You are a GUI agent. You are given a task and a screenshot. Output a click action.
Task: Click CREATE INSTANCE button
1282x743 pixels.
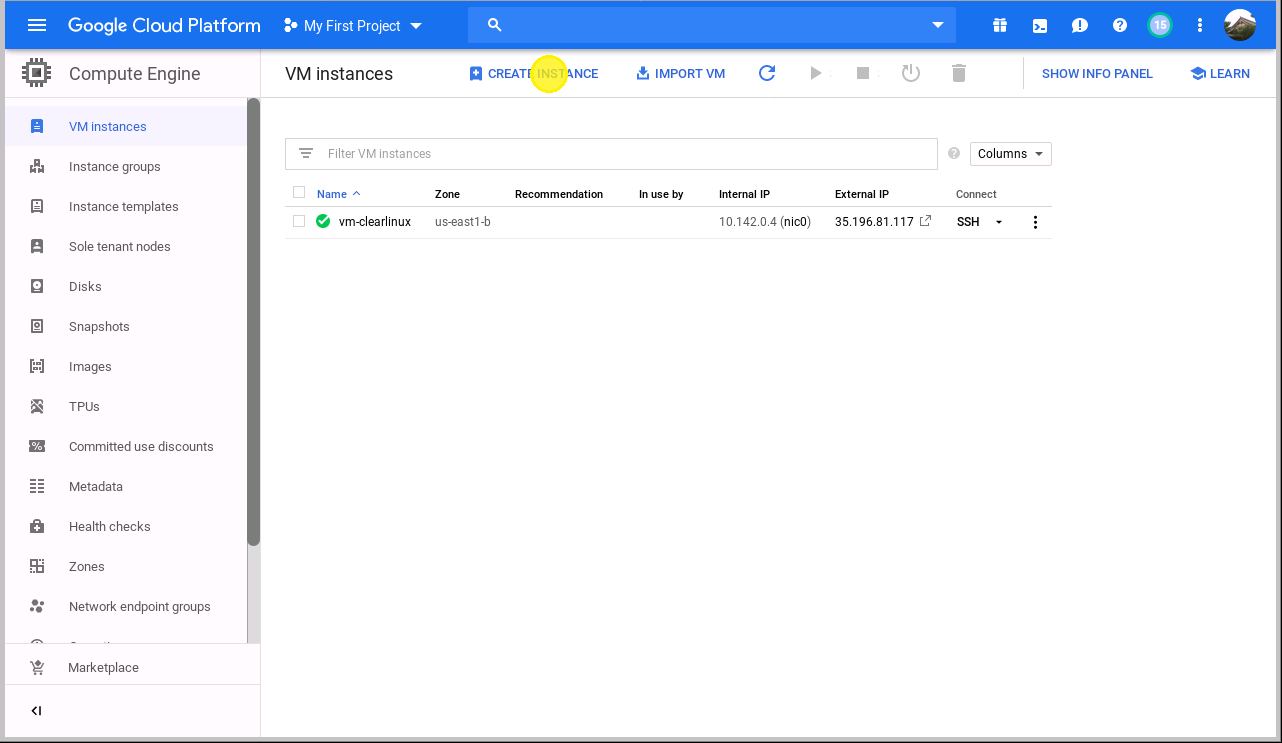pos(534,73)
